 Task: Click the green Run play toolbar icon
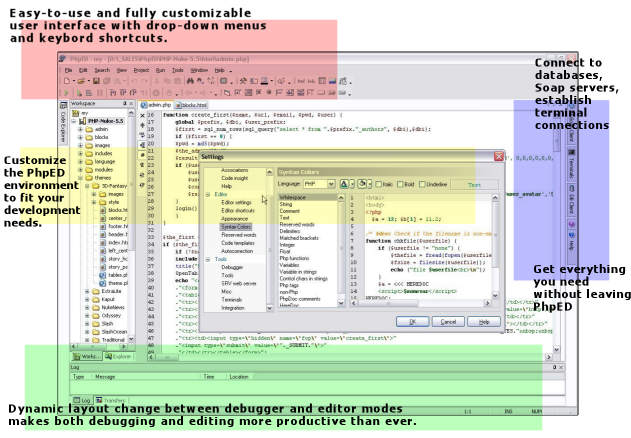click(67, 93)
